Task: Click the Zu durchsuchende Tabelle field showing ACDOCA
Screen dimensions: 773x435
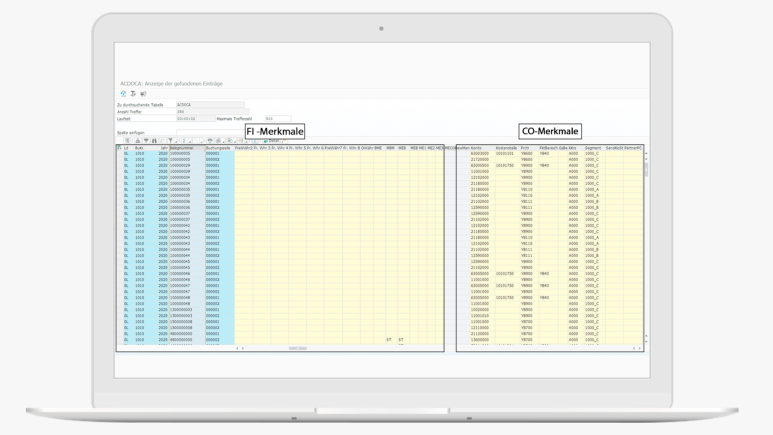Action: coord(208,104)
